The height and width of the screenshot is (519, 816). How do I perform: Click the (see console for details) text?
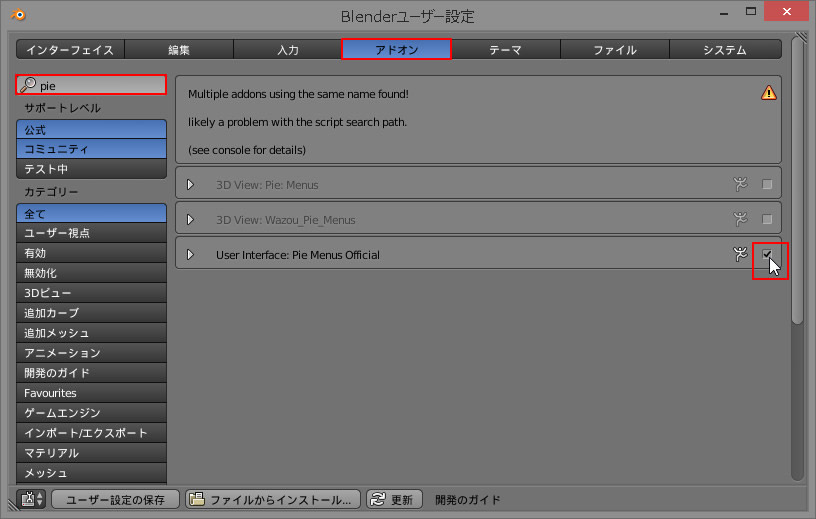pos(247,150)
